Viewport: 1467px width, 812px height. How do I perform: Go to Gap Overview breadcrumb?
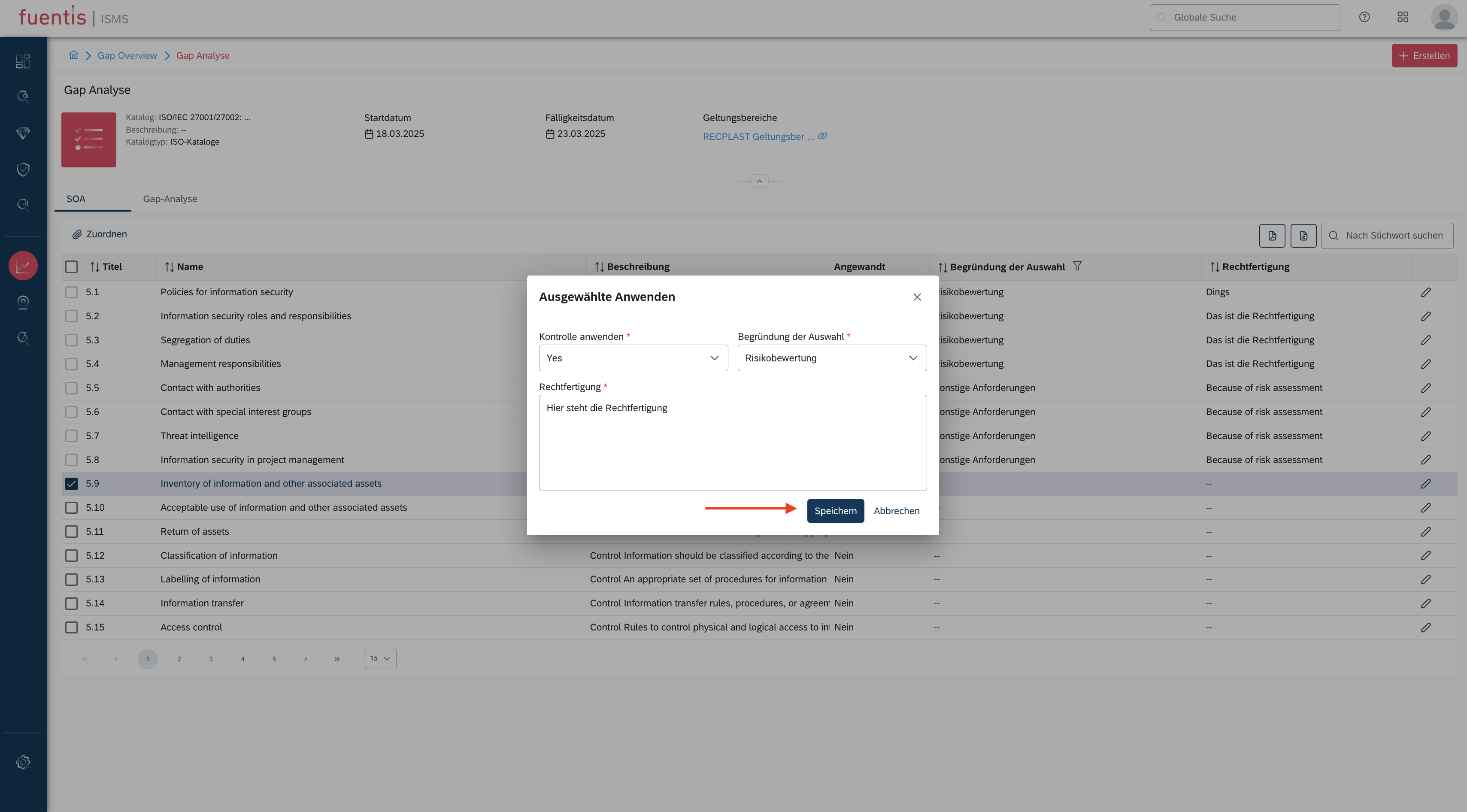point(127,55)
